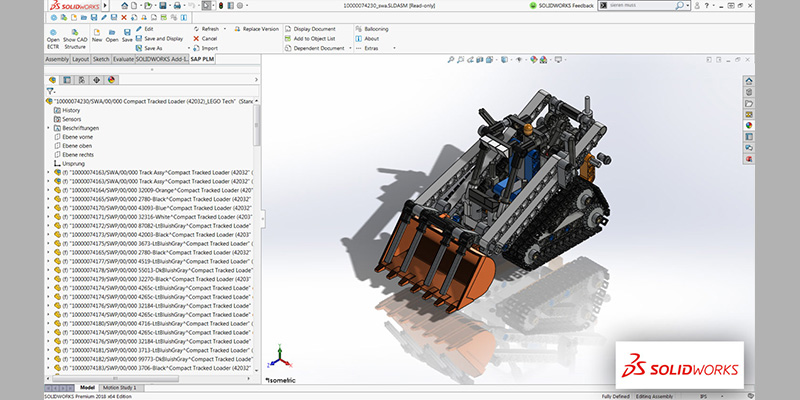The image size is (800, 400).
Task: Open the Extras dropdown arrow
Action: pos(394,48)
